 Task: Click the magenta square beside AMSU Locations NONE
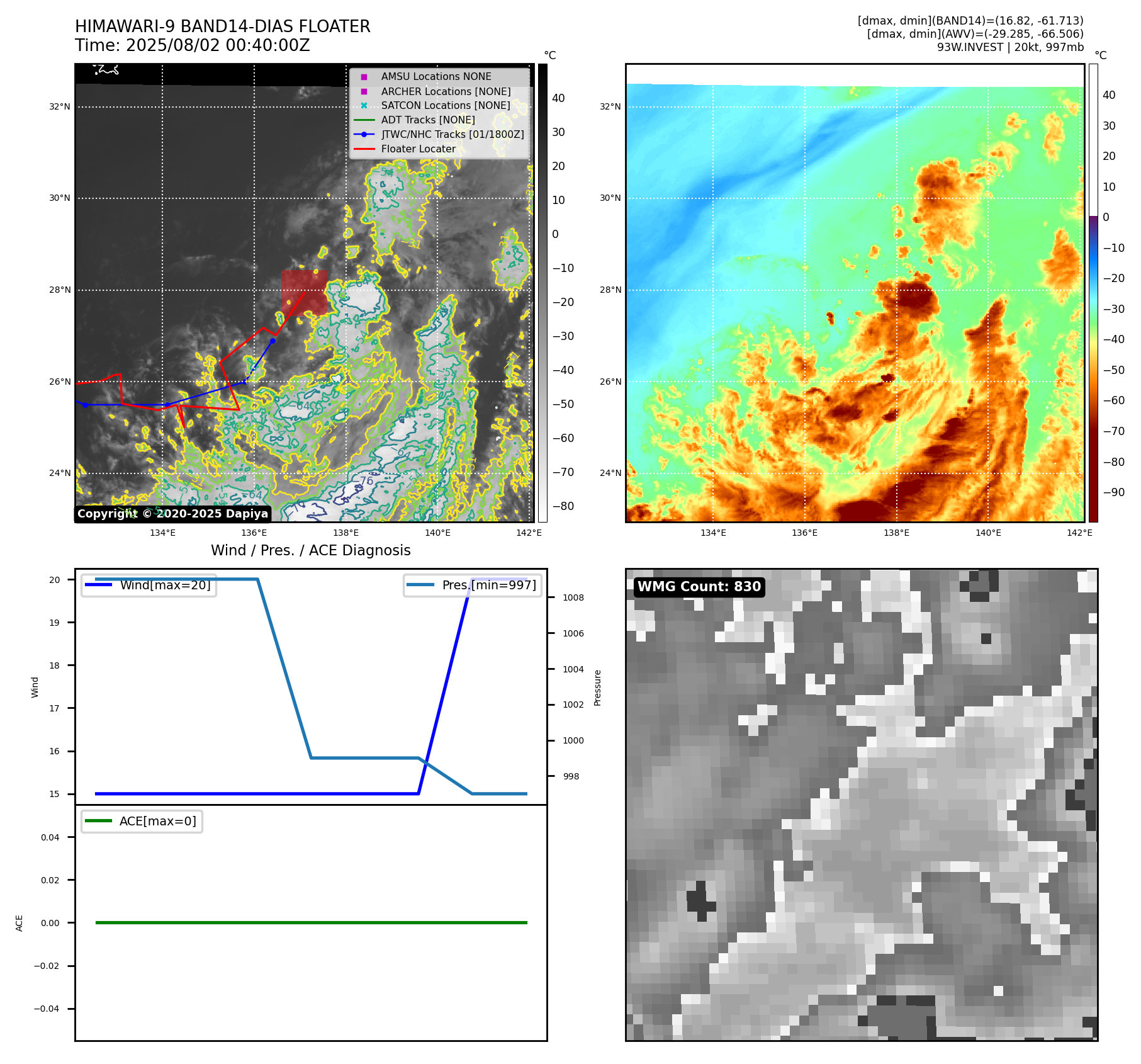[364, 77]
